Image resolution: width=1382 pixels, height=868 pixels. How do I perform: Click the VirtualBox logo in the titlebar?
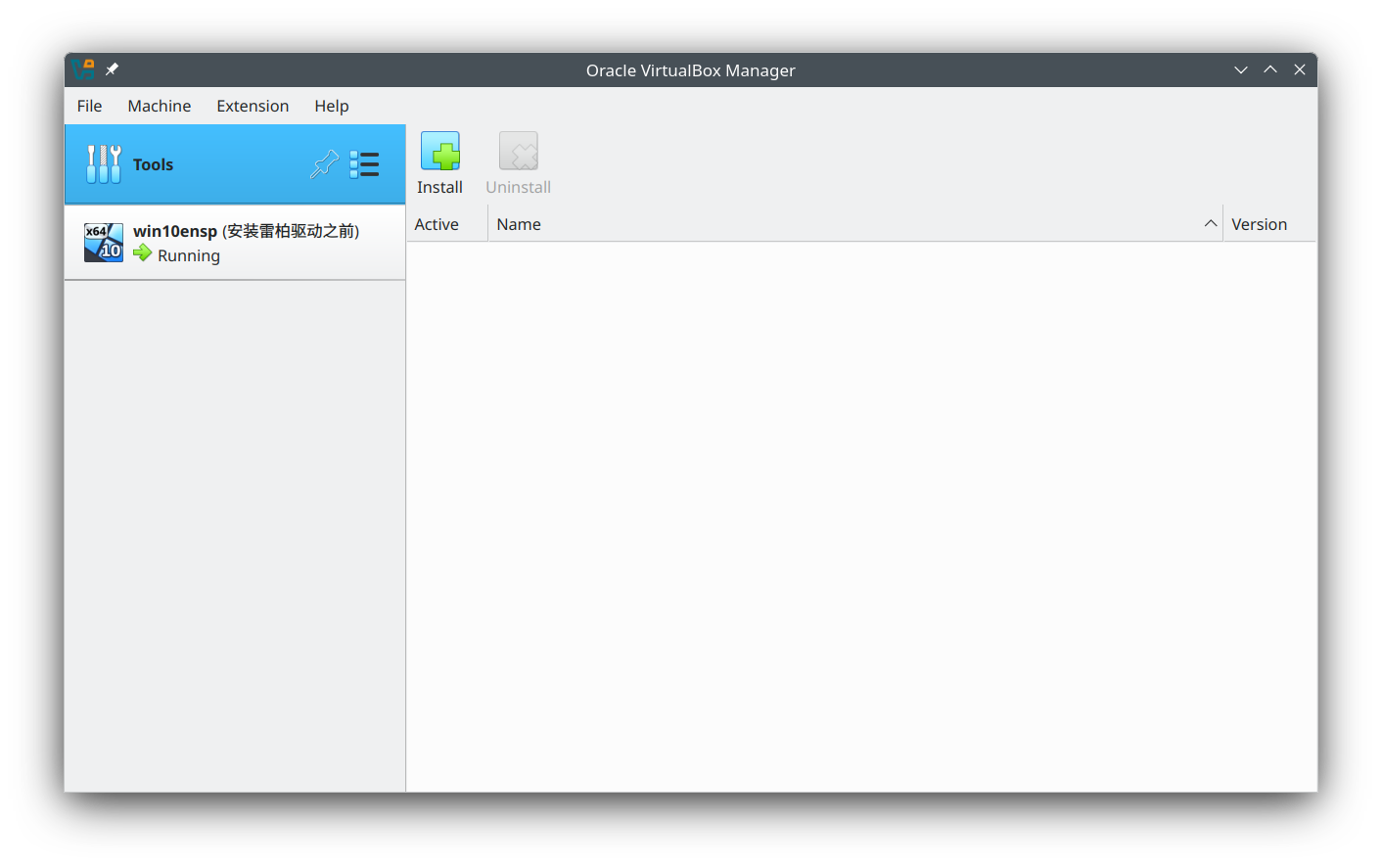(82, 69)
